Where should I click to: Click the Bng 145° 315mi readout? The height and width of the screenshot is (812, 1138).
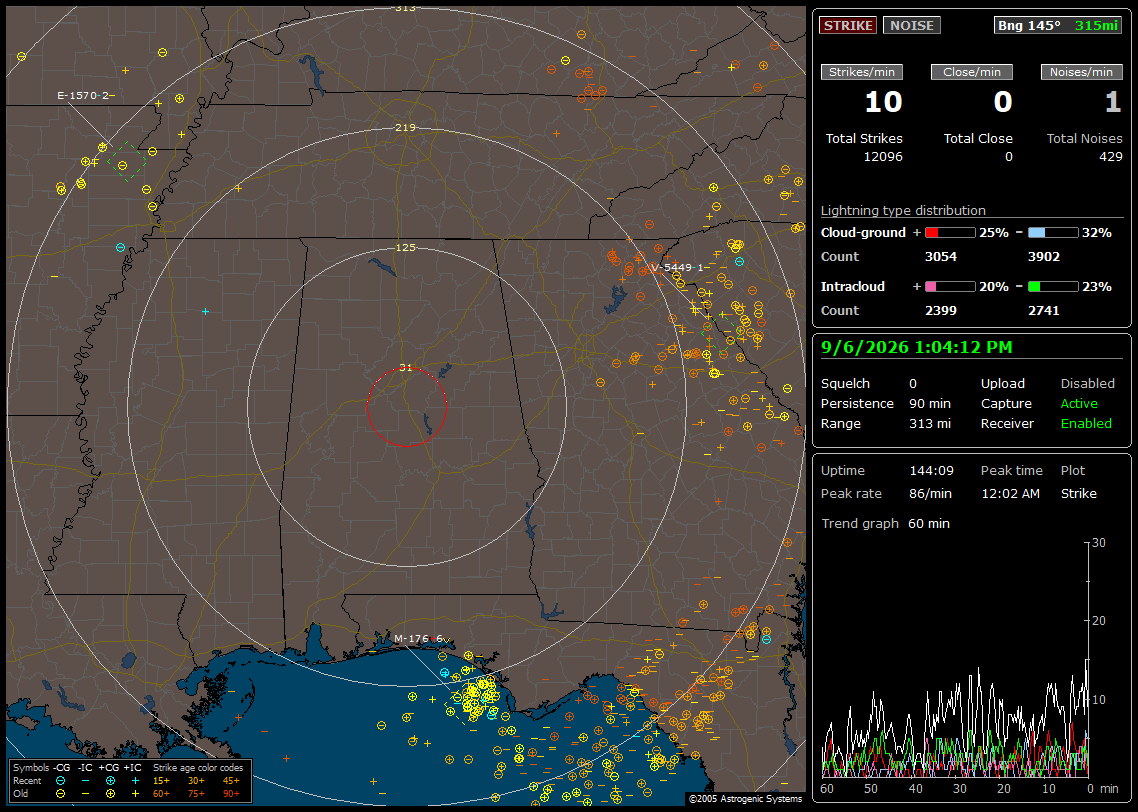click(1058, 25)
